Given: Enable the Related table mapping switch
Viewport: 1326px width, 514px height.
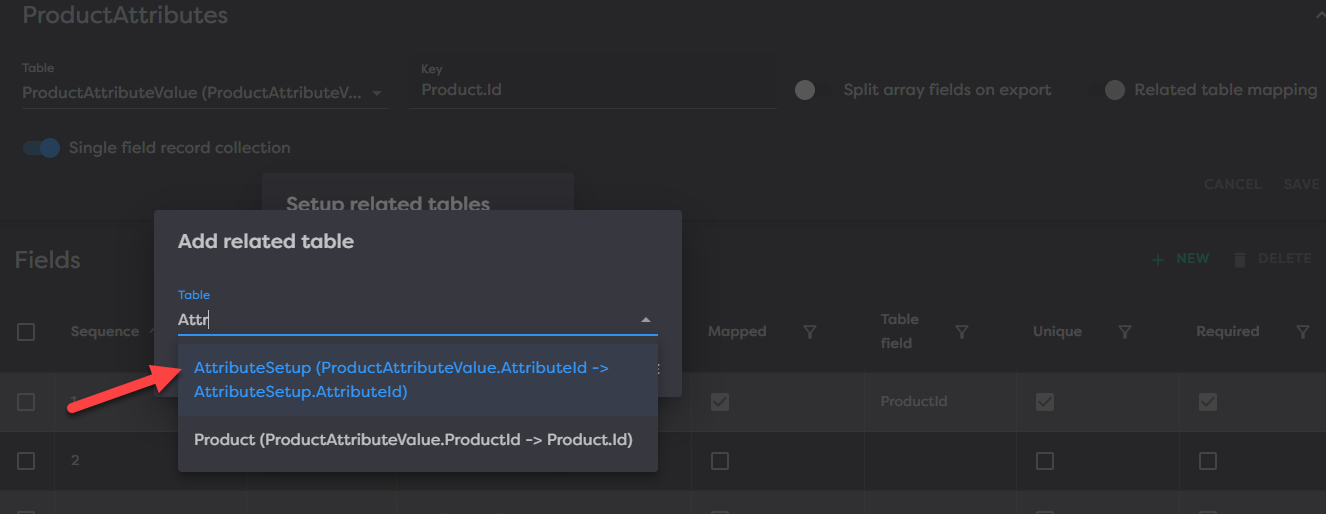Looking at the screenshot, I should click(x=1114, y=90).
